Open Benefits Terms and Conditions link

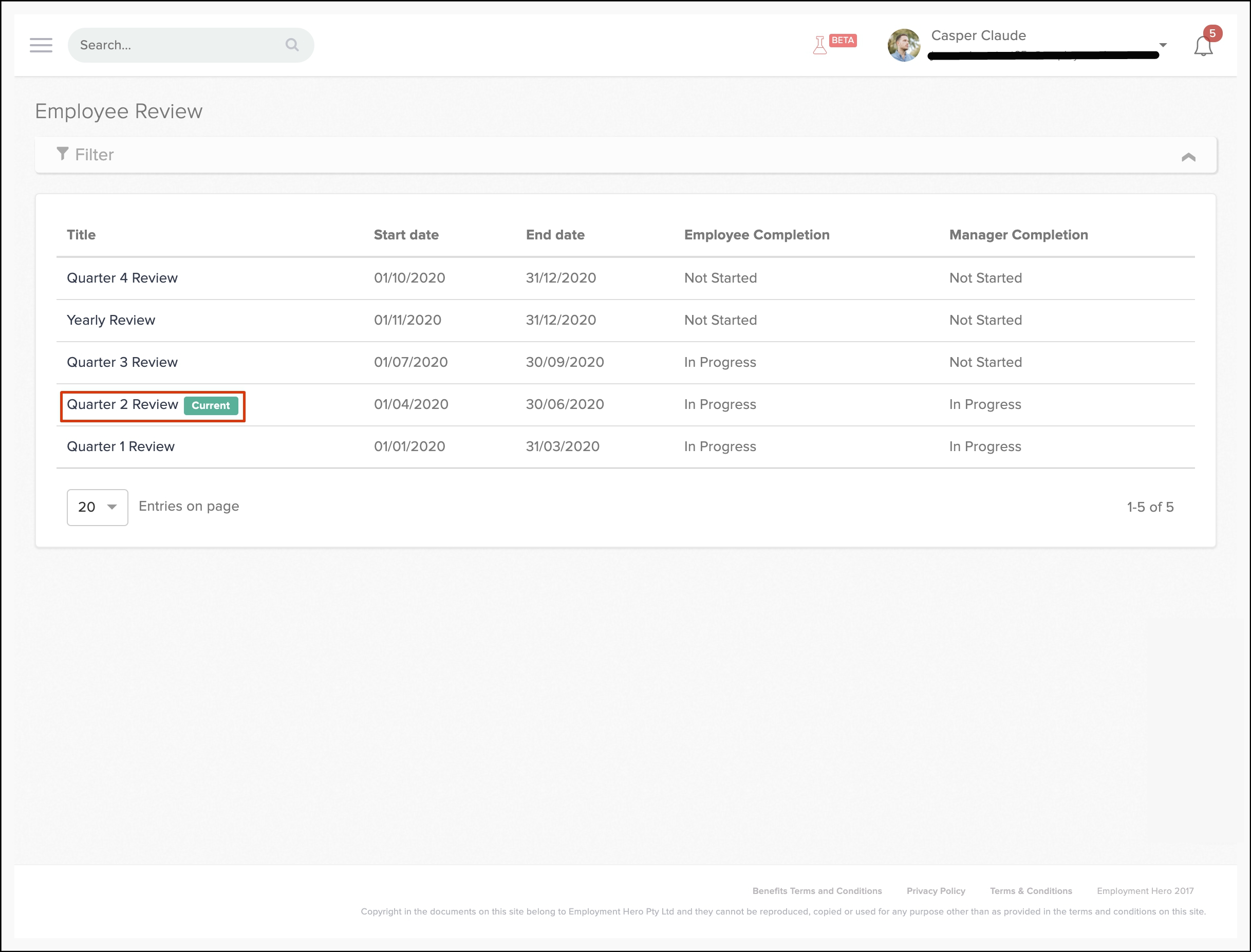point(817,891)
